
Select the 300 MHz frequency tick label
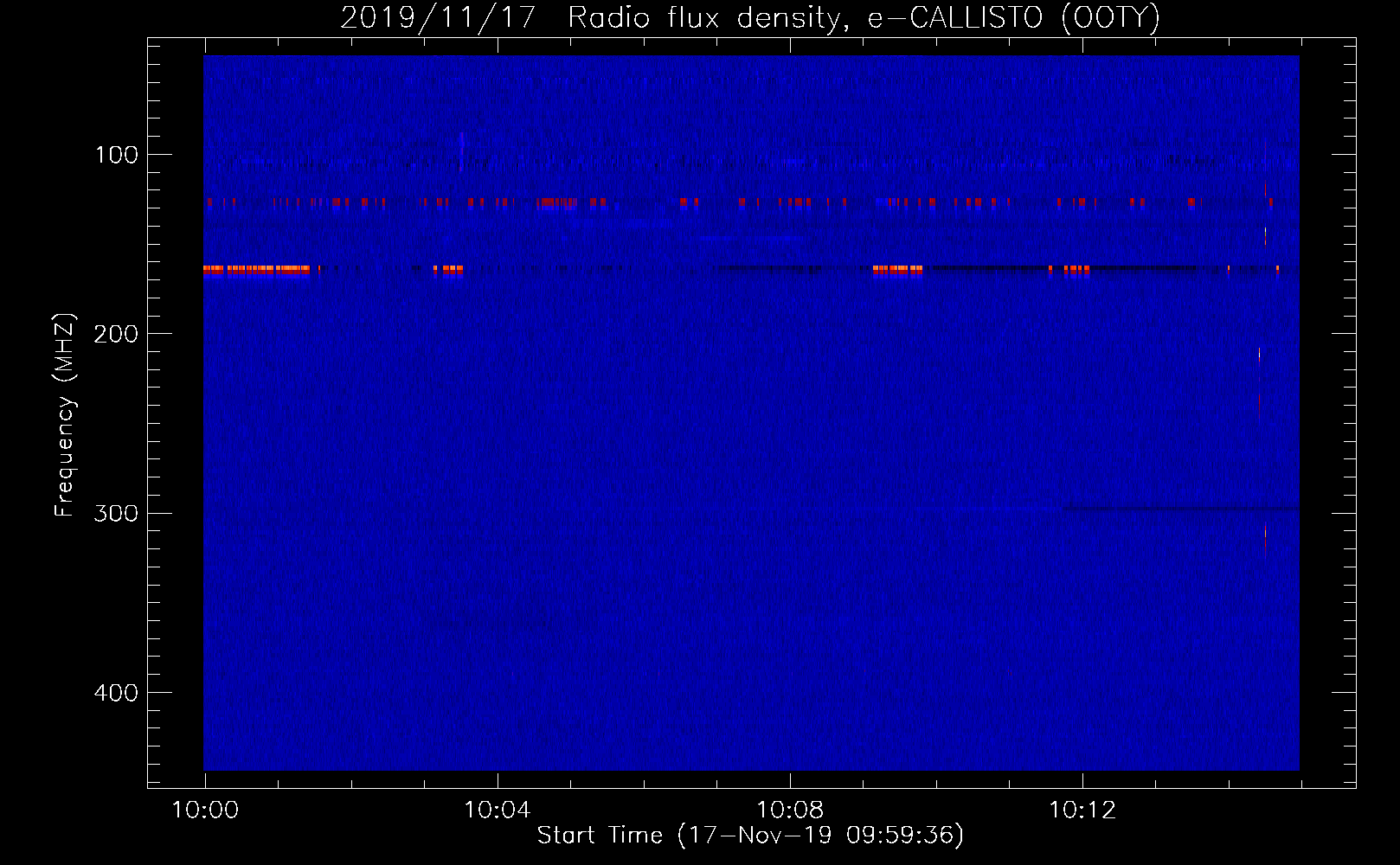[116, 513]
